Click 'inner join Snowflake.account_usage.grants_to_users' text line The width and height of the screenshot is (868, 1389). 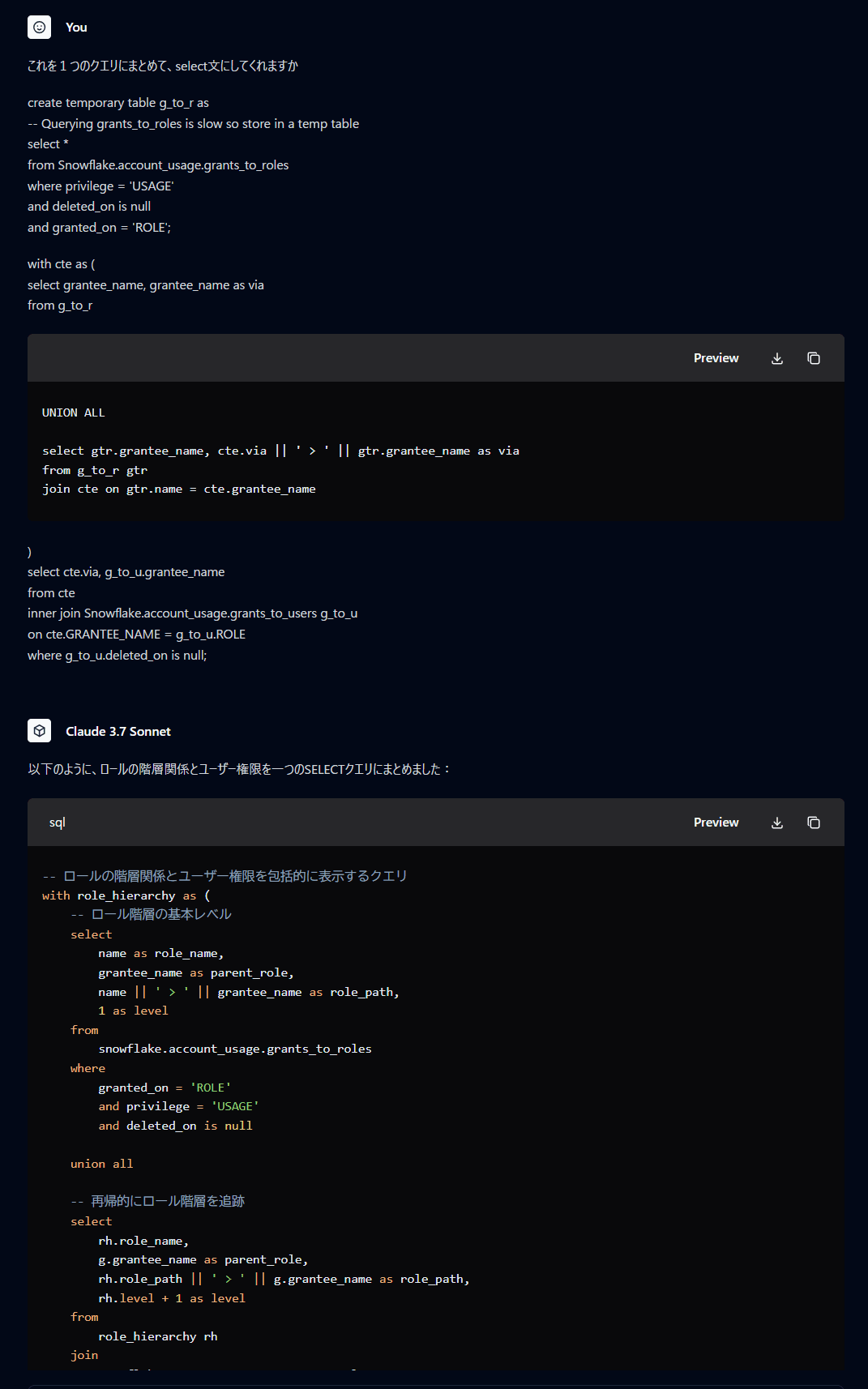point(193,613)
